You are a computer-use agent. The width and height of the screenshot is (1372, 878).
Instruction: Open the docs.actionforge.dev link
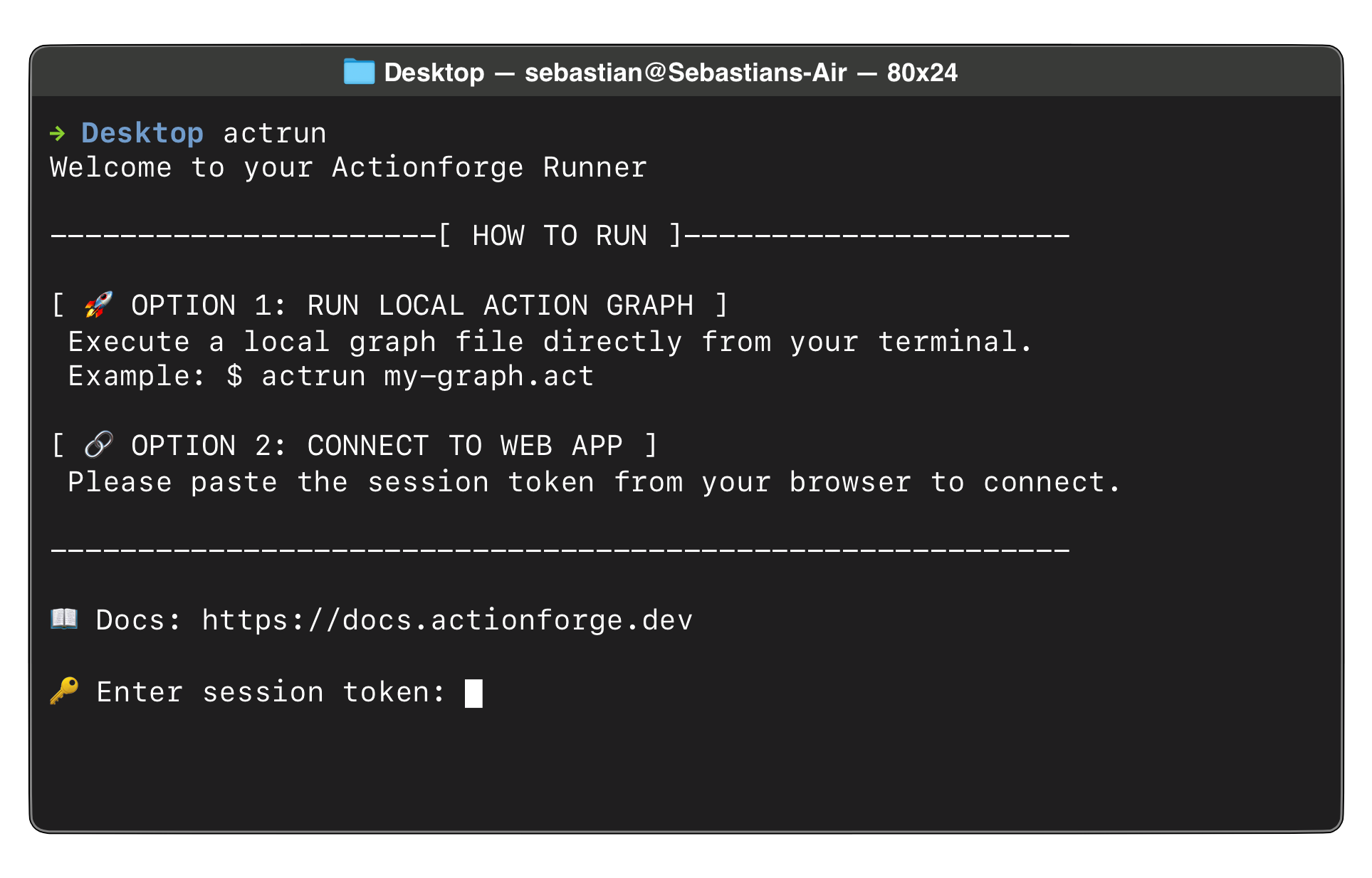(x=447, y=620)
